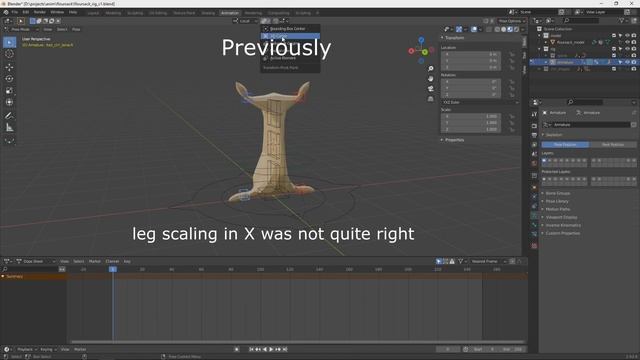The image size is (640, 360).
Task: Open the Dope Sheet mode dropdown
Action: (36, 261)
